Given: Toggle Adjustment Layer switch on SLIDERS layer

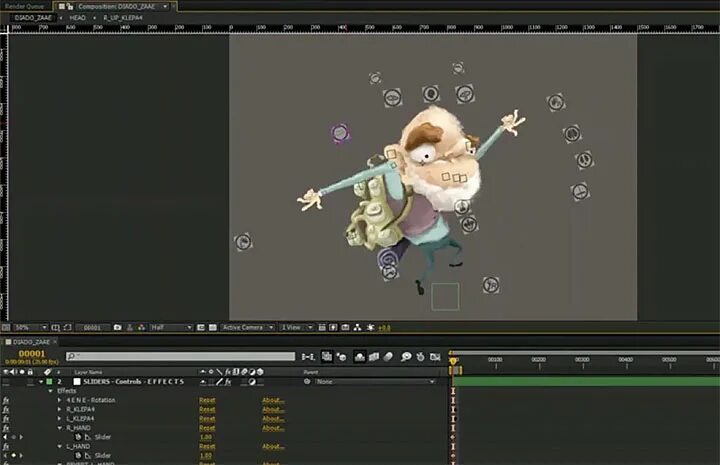Looking at the screenshot, I should click(252, 381).
